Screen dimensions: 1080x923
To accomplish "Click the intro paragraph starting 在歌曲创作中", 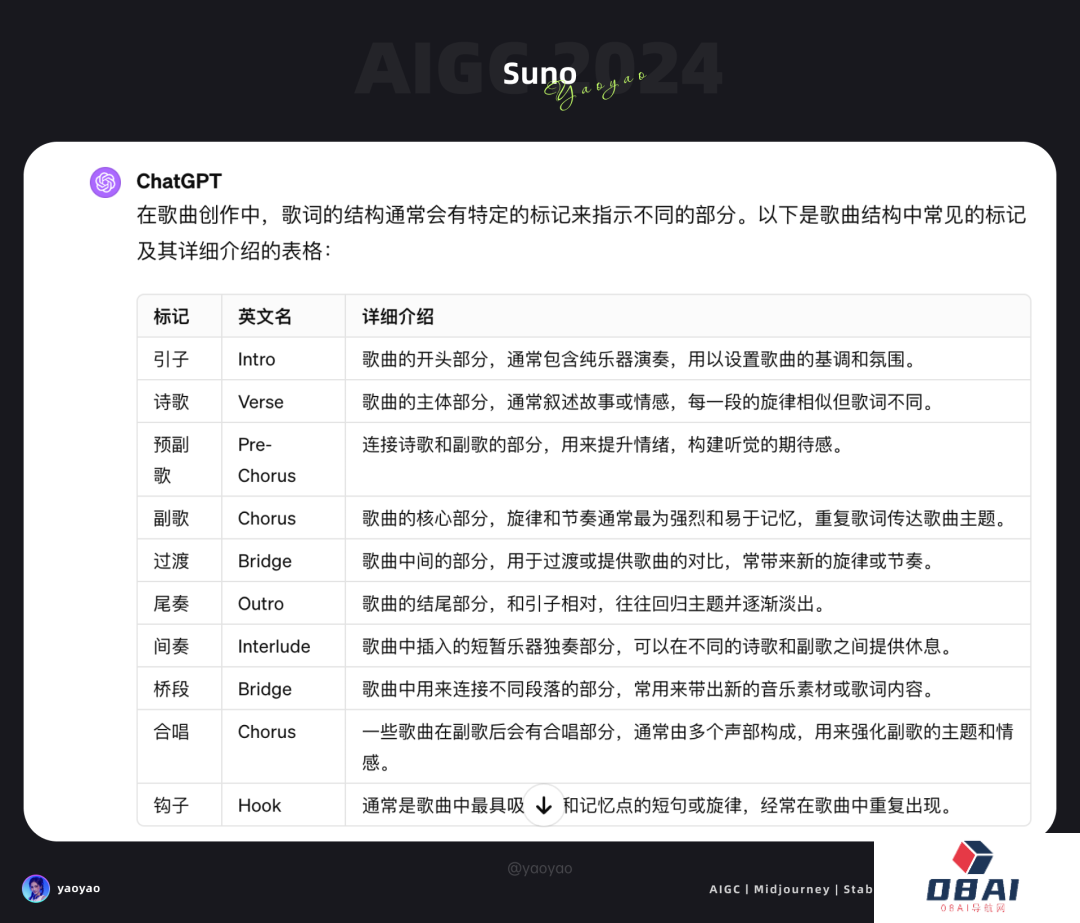I will (581, 233).
